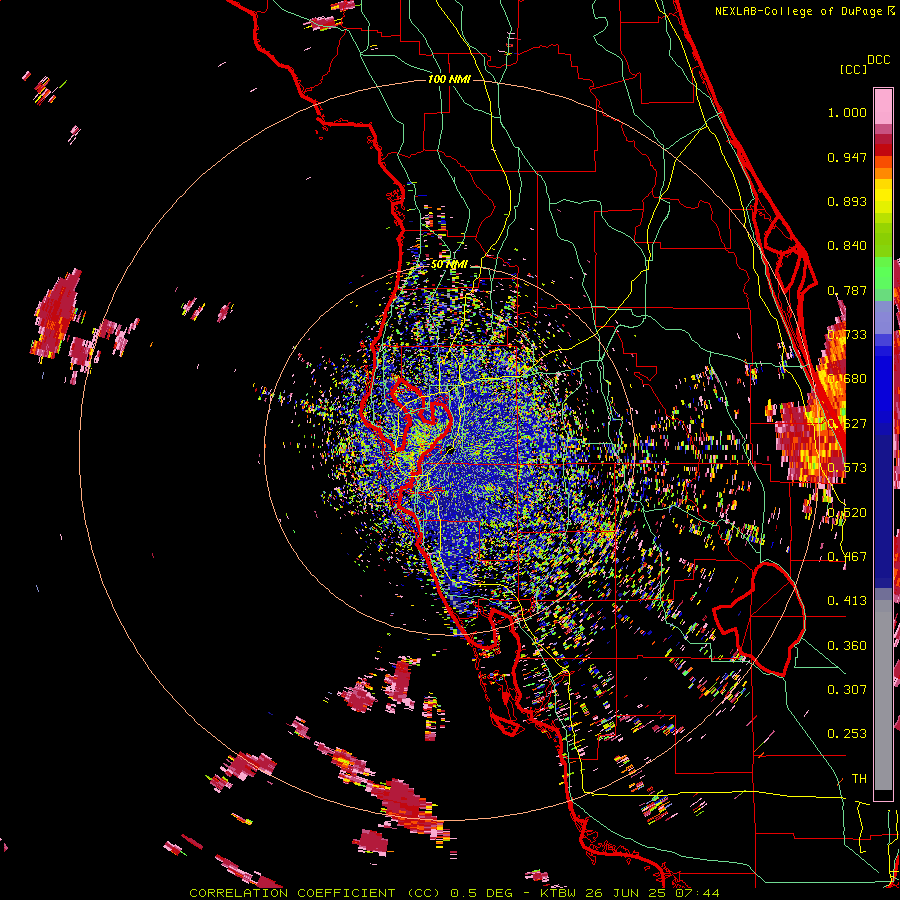Click the [CC] unit label near the legend

click(854, 69)
